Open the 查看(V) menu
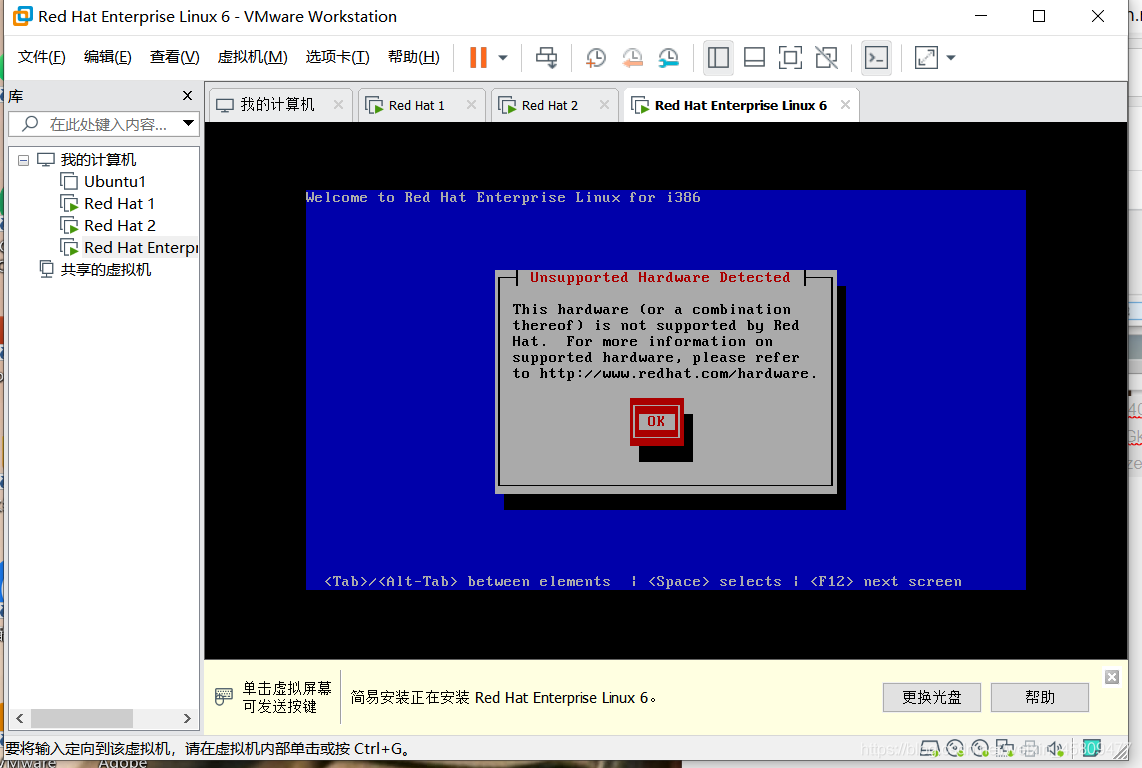This screenshot has height=768, width=1142. pyautogui.click(x=175, y=57)
